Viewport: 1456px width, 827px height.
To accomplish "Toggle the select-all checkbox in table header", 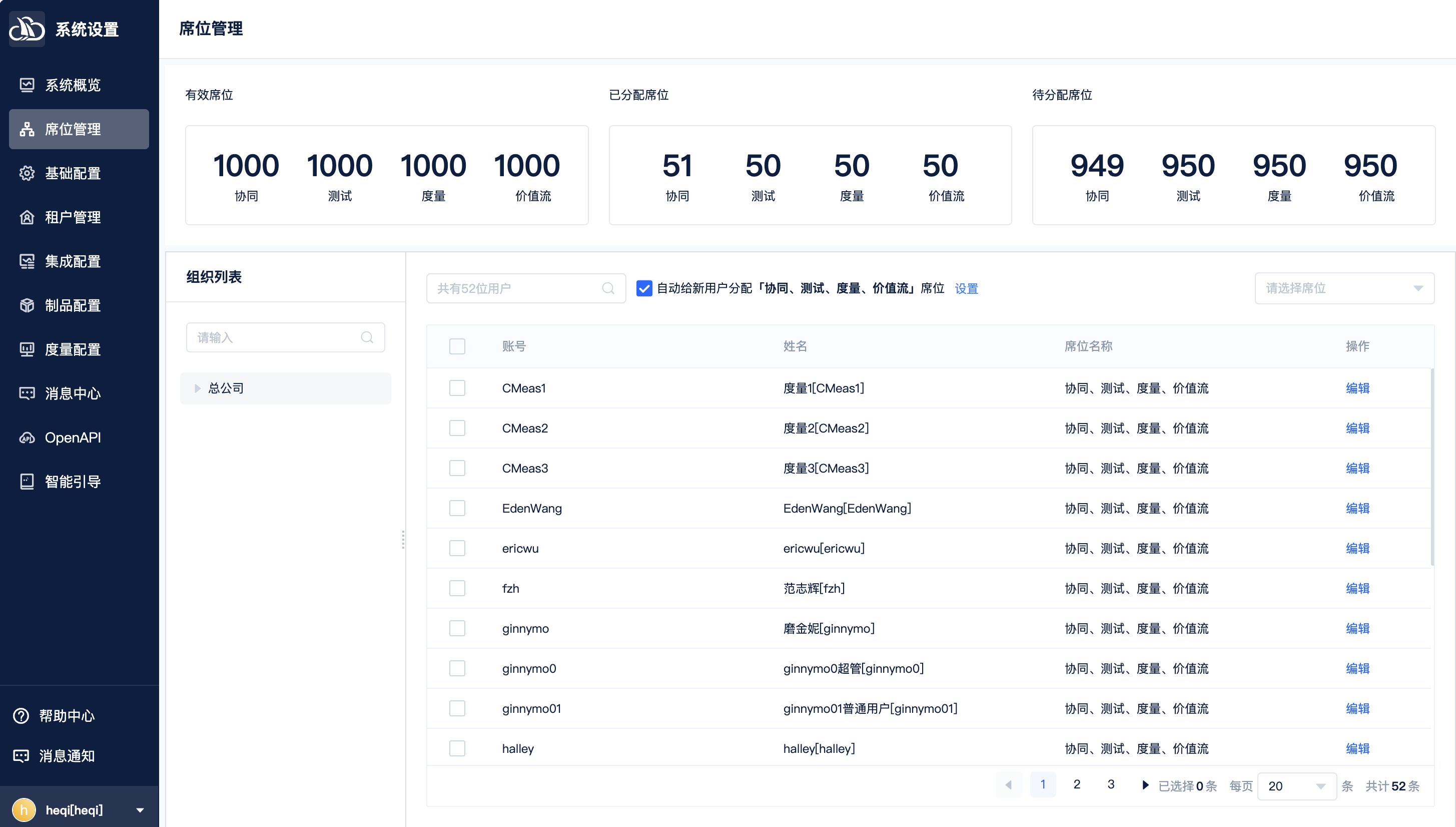I will (x=457, y=346).
